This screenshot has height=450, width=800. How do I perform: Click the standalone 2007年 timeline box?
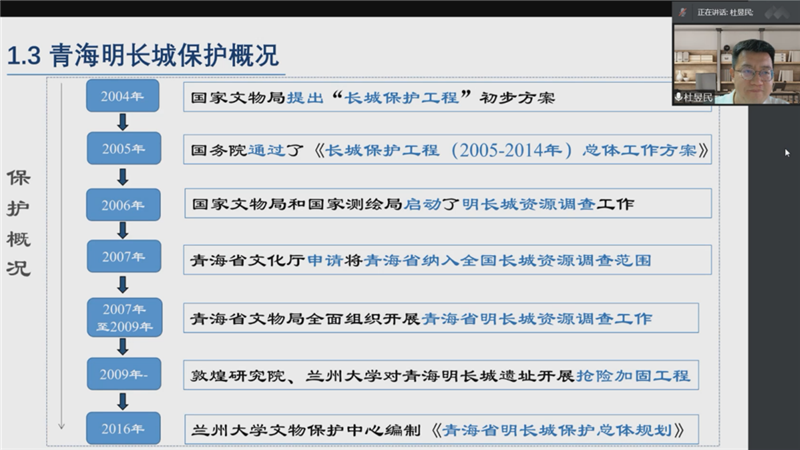pos(123,257)
